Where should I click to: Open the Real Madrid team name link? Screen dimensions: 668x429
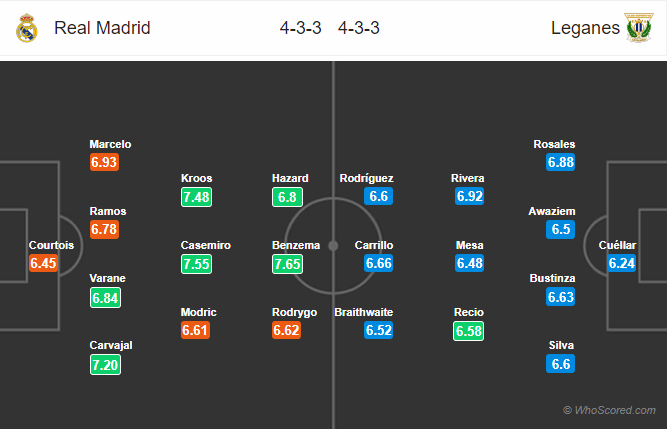coord(102,28)
